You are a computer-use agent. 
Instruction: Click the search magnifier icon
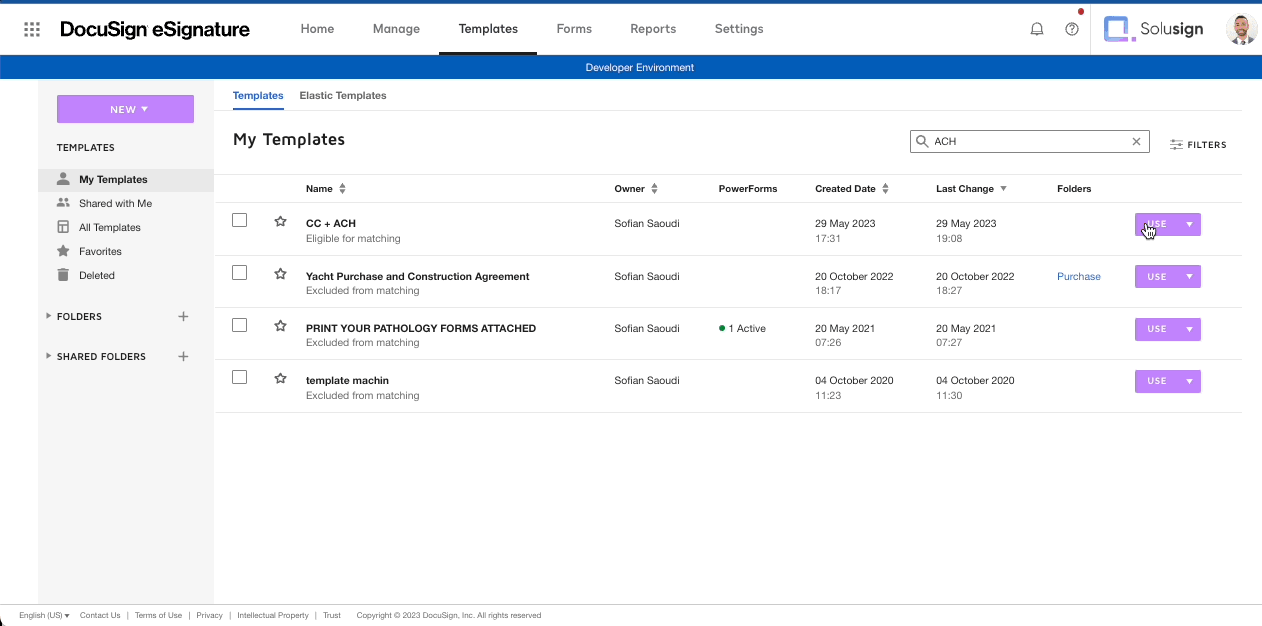click(921, 142)
